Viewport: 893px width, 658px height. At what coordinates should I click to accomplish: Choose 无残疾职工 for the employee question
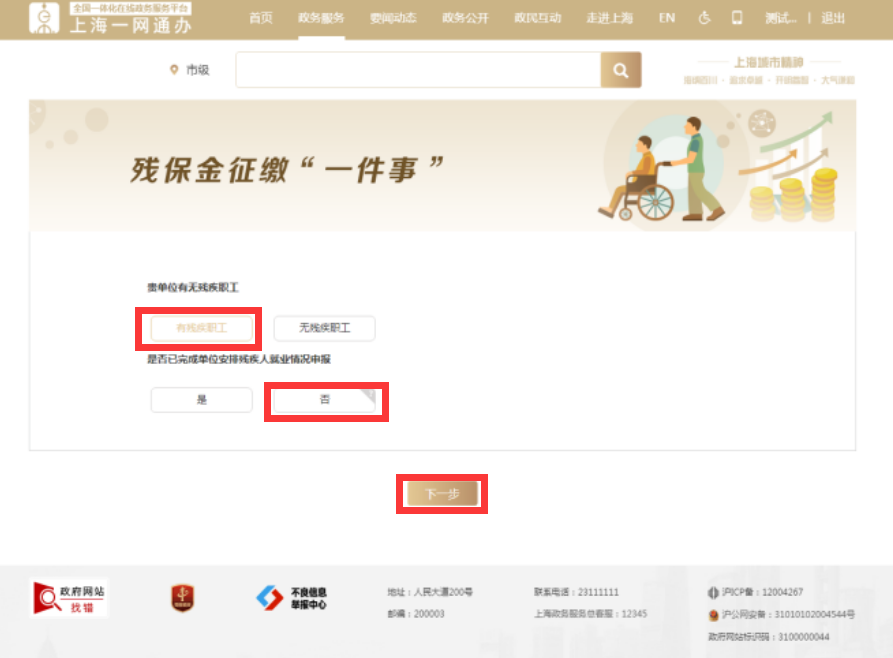(x=324, y=328)
